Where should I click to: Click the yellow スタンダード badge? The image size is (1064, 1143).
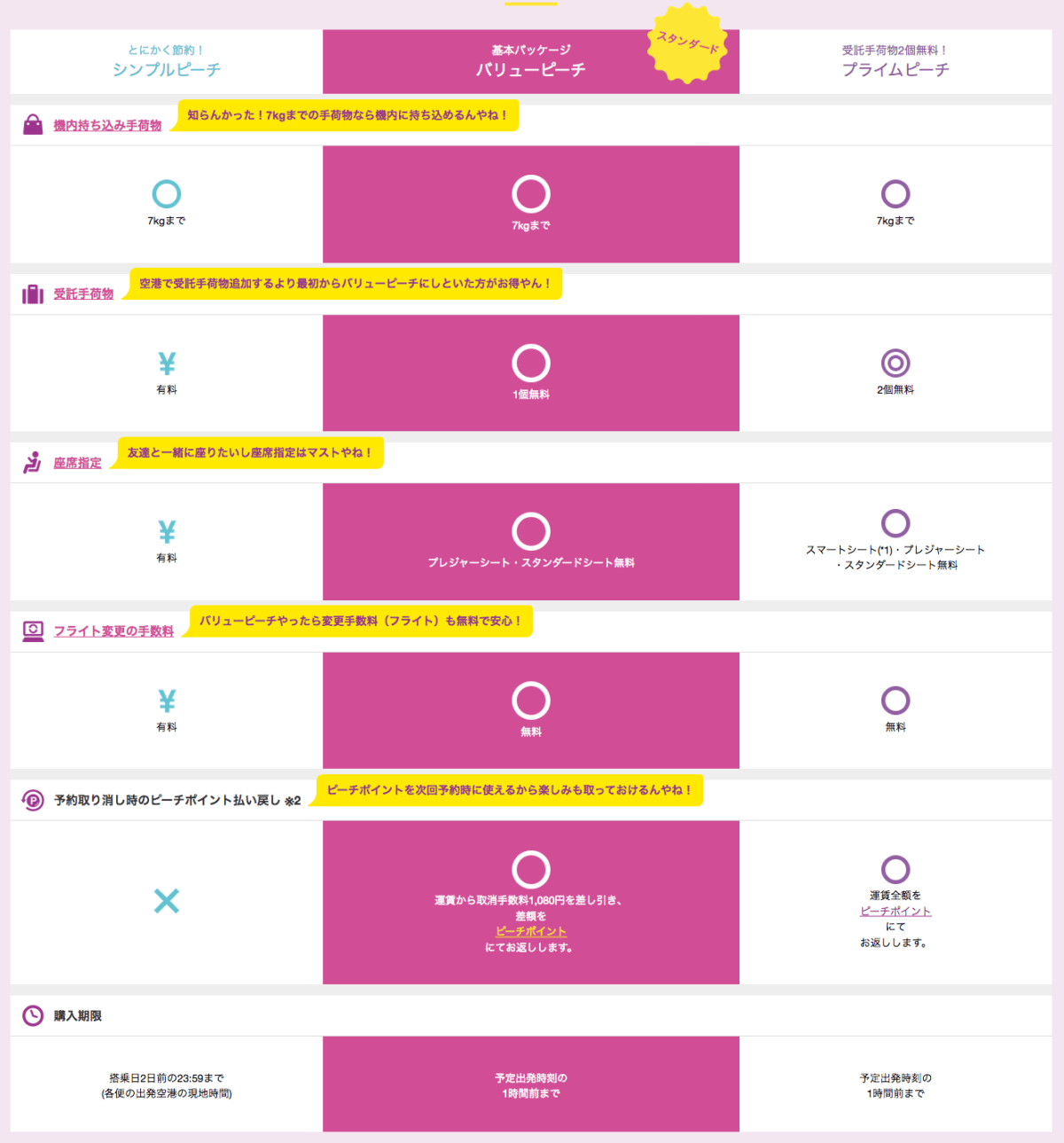pos(688,43)
